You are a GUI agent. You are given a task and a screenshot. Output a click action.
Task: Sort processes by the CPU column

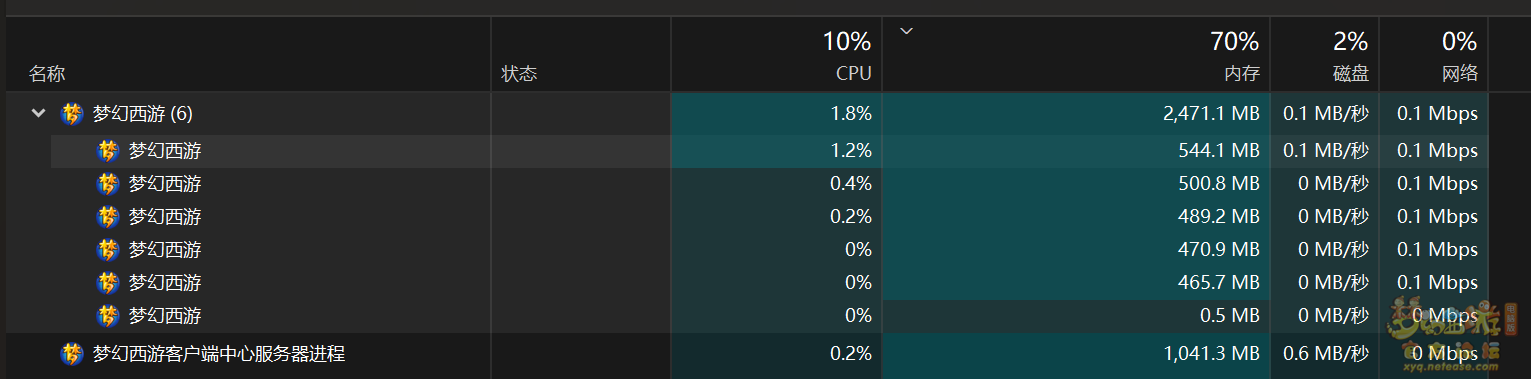(776, 55)
